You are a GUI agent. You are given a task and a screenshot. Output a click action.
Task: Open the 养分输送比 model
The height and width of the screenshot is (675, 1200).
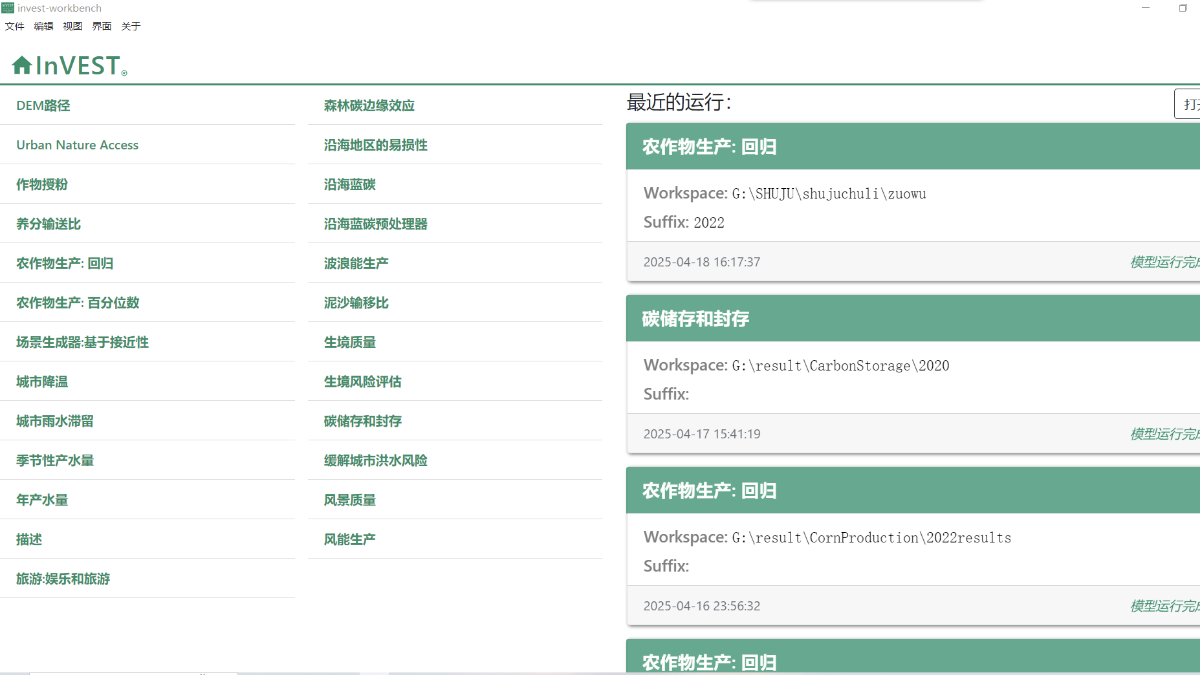pyautogui.click(x=147, y=224)
